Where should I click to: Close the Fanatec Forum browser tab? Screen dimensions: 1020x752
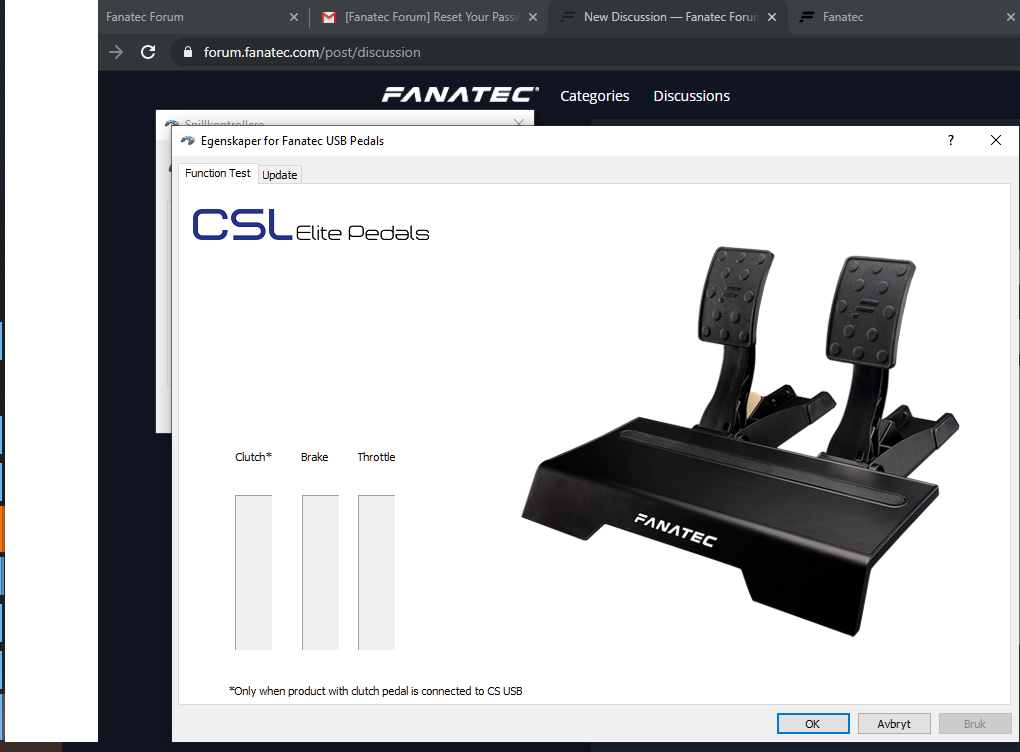[x=294, y=17]
